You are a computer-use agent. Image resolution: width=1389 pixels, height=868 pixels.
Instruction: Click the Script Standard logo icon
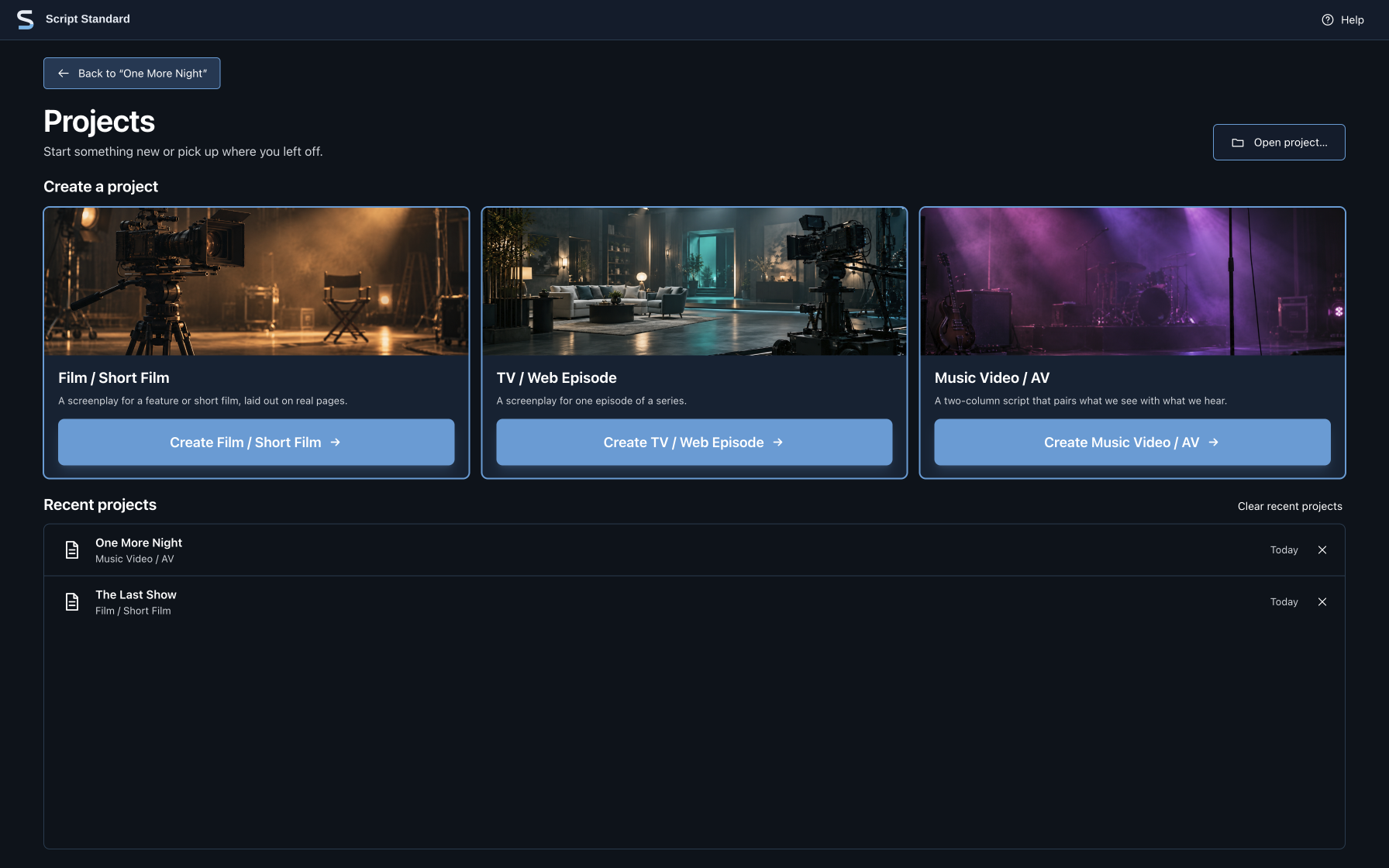[x=26, y=19]
